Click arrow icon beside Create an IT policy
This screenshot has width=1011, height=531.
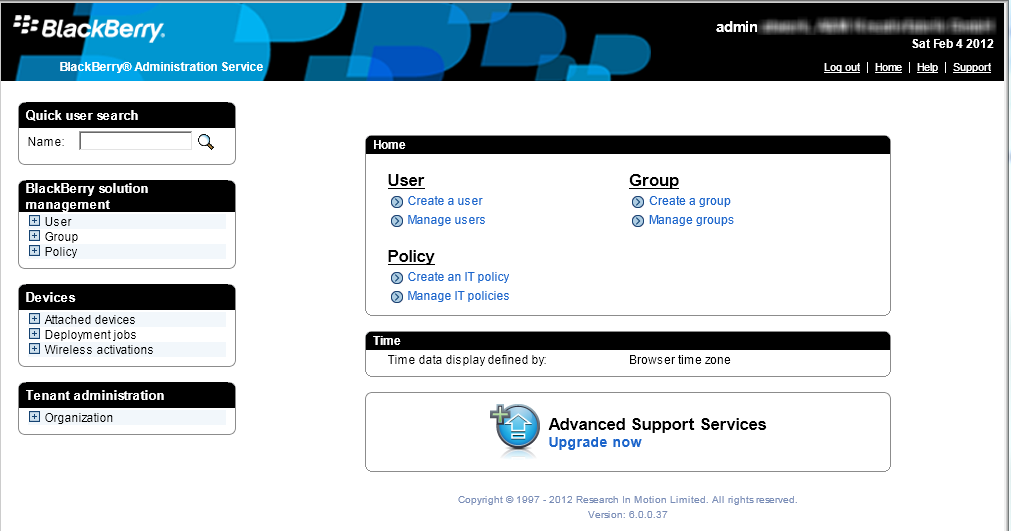click(x=397, y=278)
